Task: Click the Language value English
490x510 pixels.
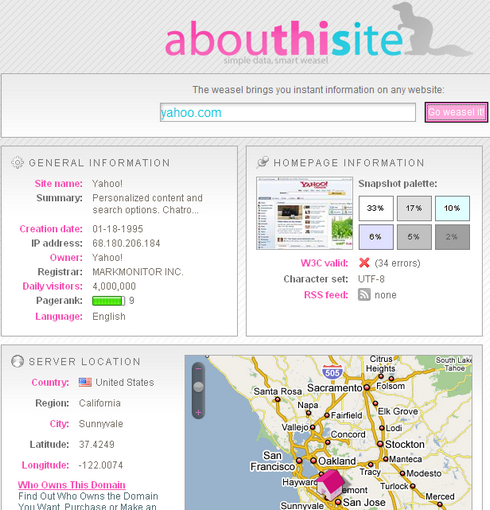Action: coord(109,316)
